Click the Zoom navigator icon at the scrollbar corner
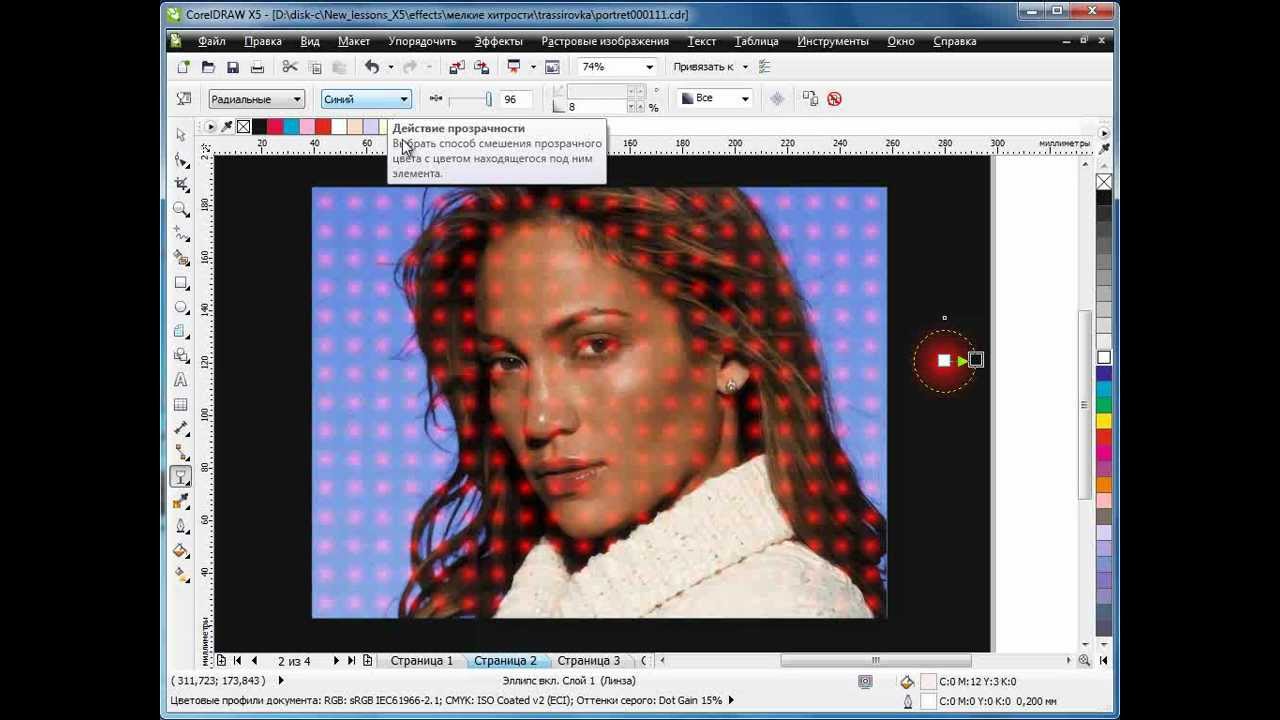This screenshot has height=720, width=1280. pyautogui.click(x=1084, y=661)
